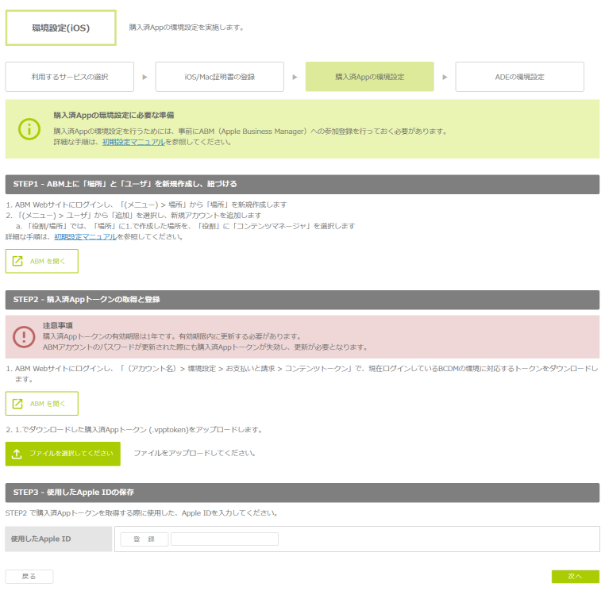Click external-link icon on STEP2 ABMを開く button
604x590 pixels.
coord(17,404)
